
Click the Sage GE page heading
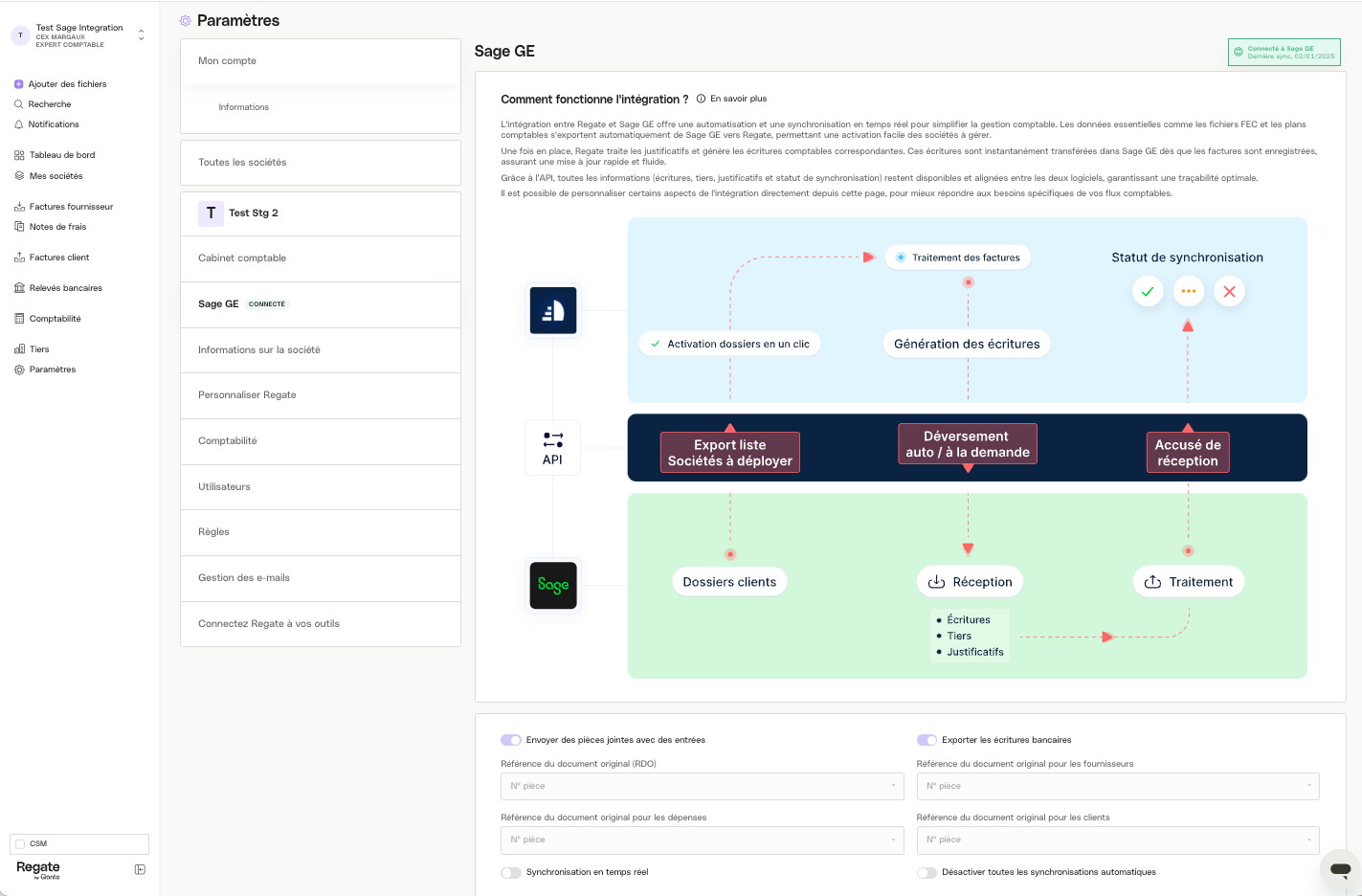[x=504, y=52]
